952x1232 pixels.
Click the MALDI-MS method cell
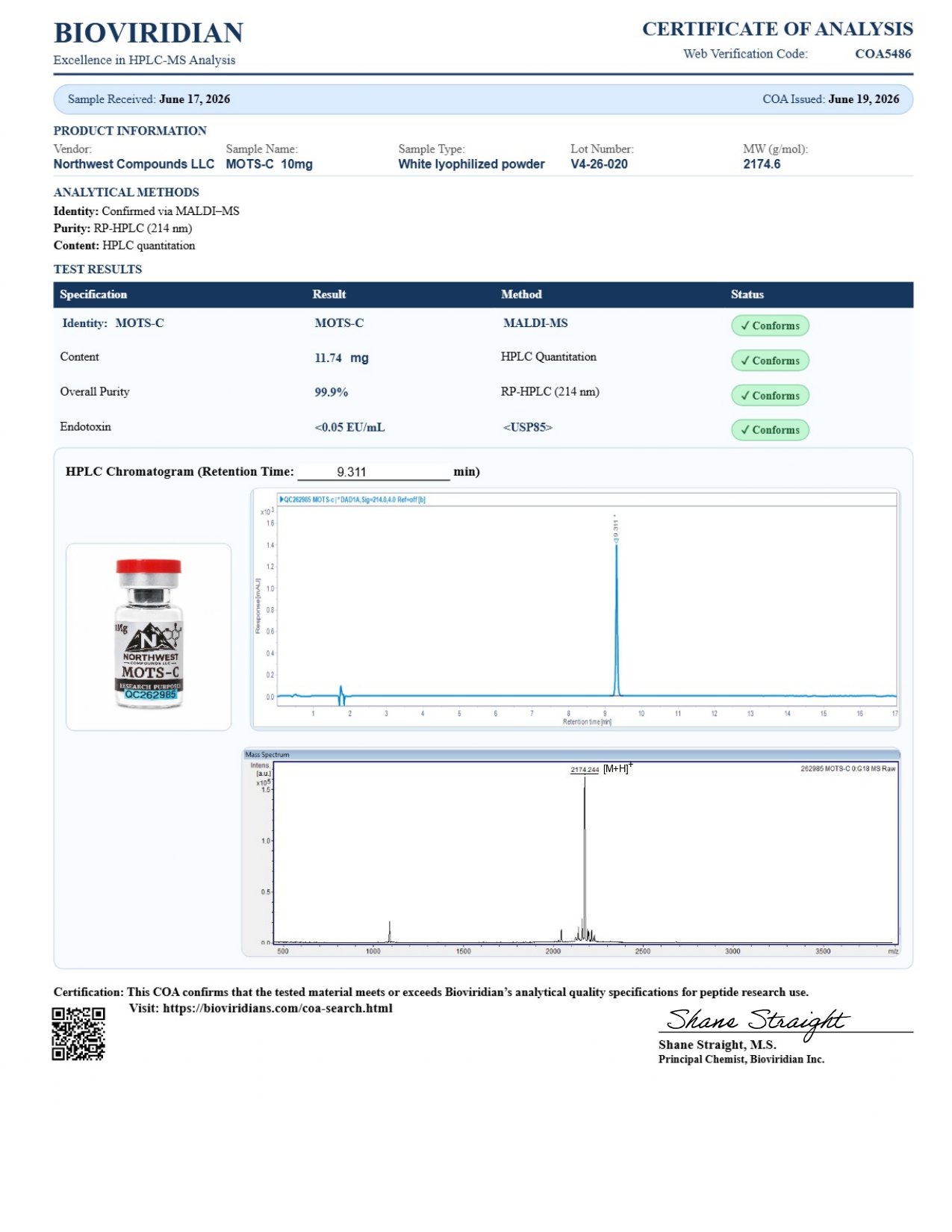click(x=535, y=323)
